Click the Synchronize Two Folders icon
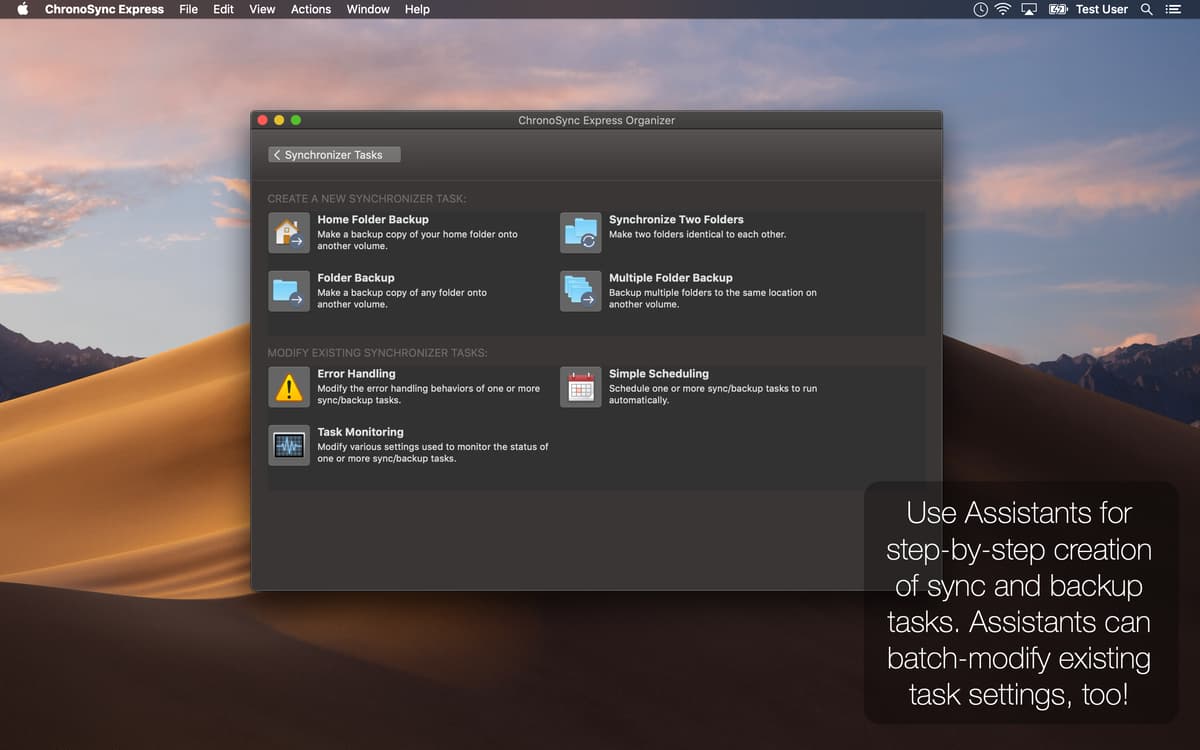The height and width of the screenshot is (750, 1200). [580, 231]
